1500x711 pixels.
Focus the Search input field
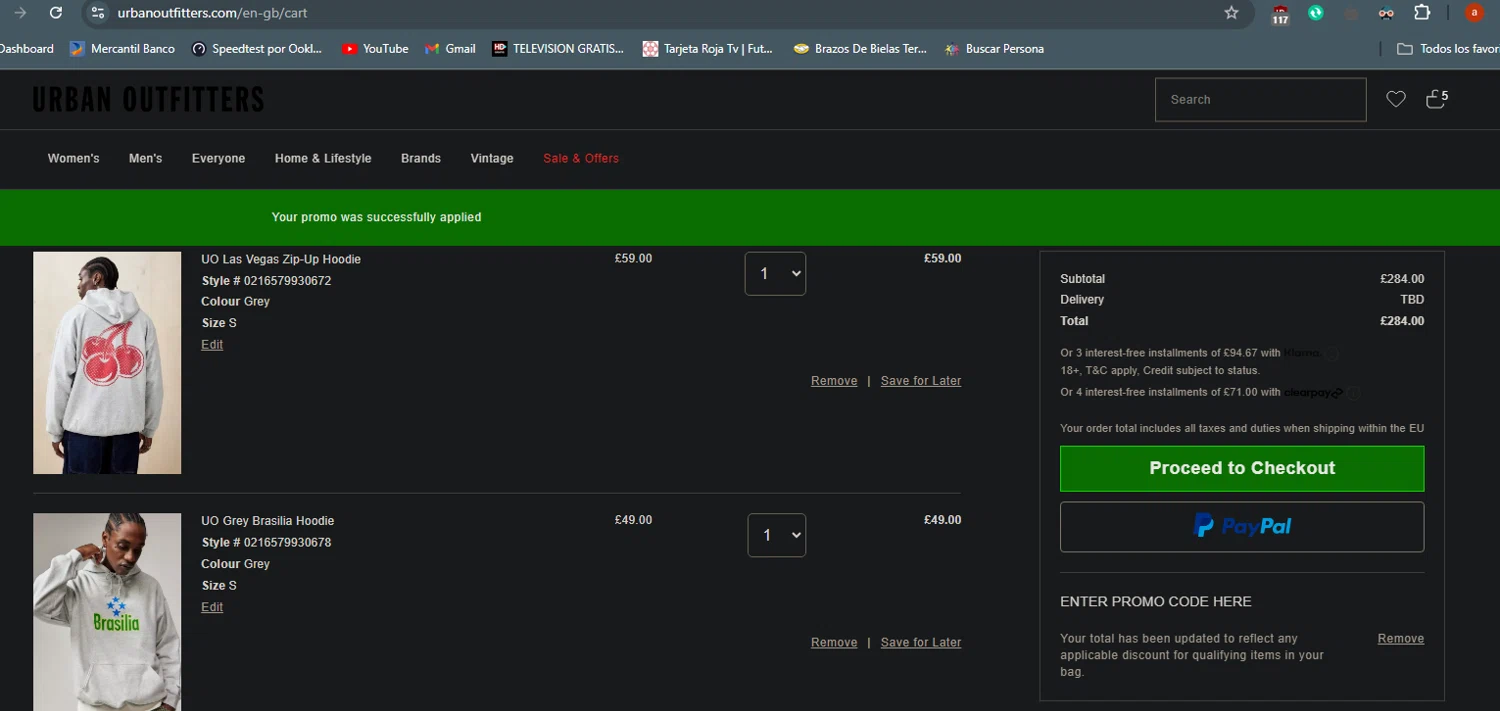[1260, 100]
